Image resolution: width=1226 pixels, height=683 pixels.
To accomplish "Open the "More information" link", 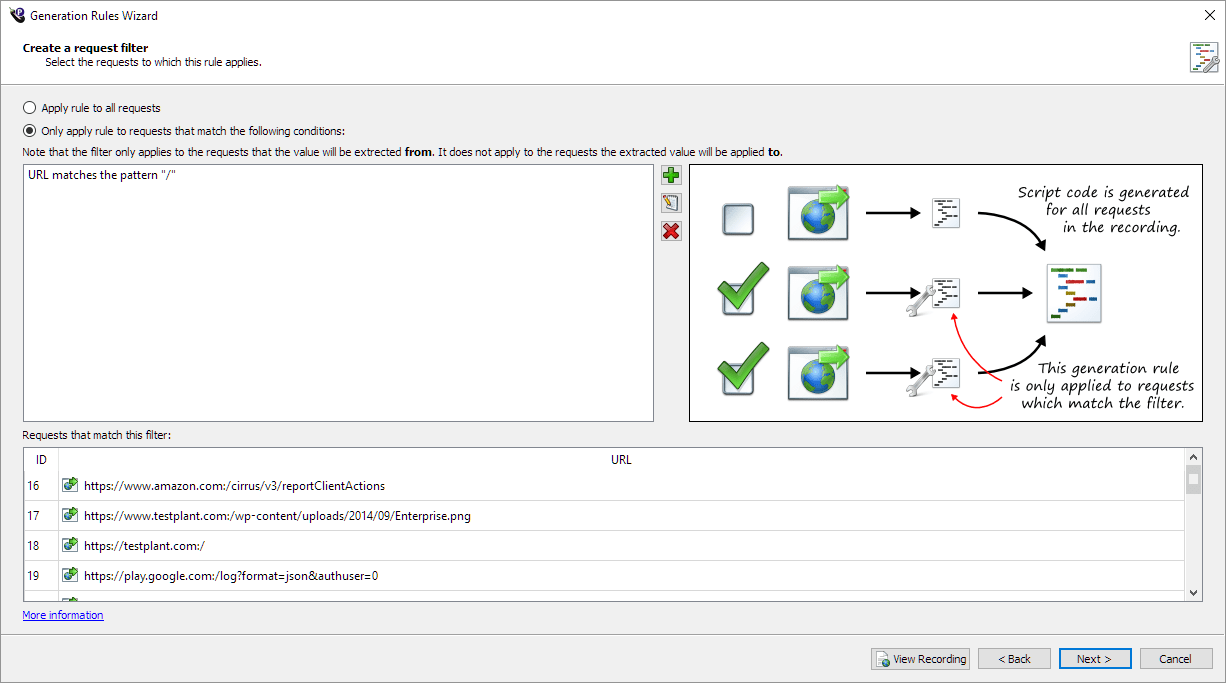I will [62, 614].
